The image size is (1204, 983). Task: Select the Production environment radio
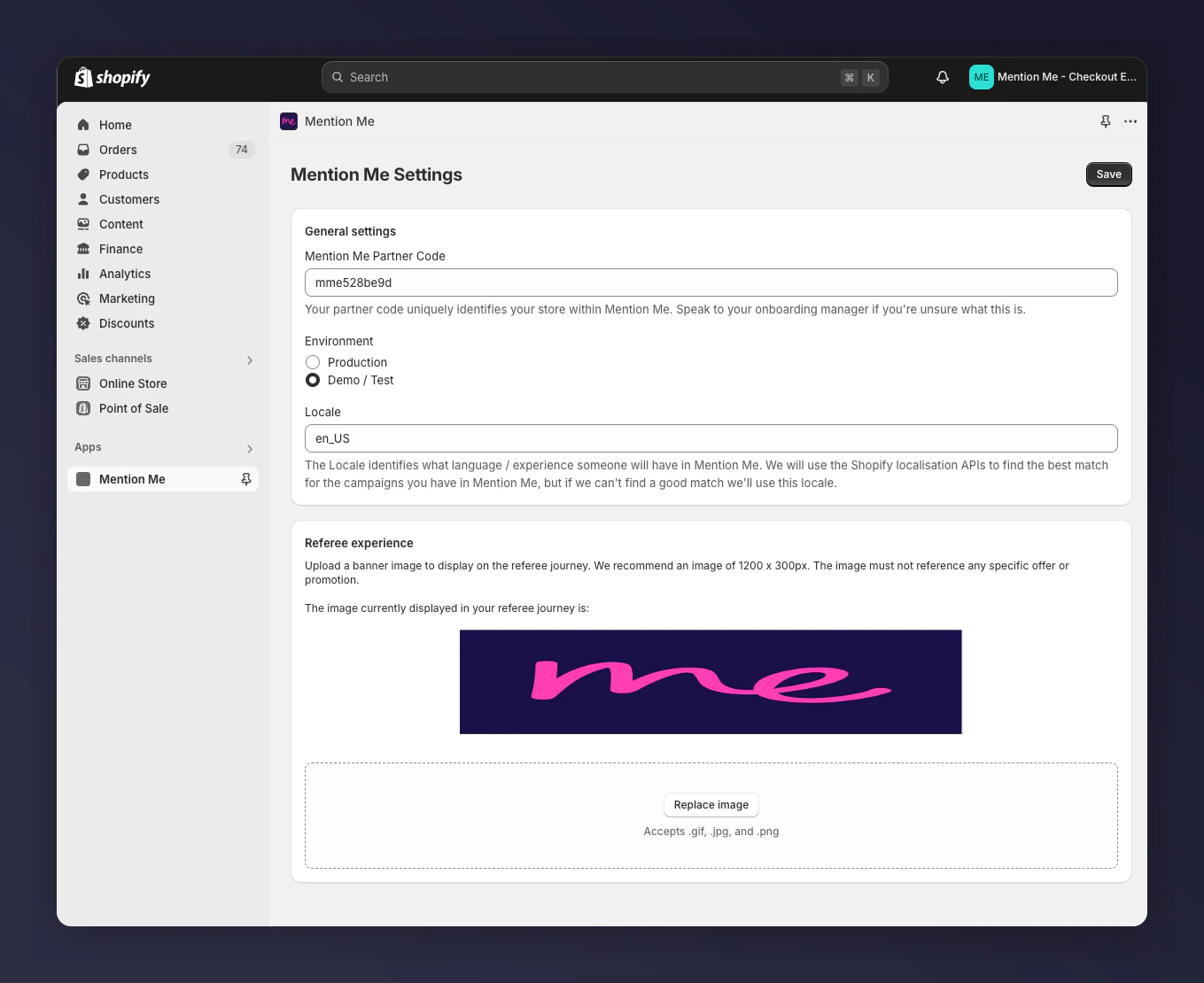pyautogui.click(x=313, y=362)
